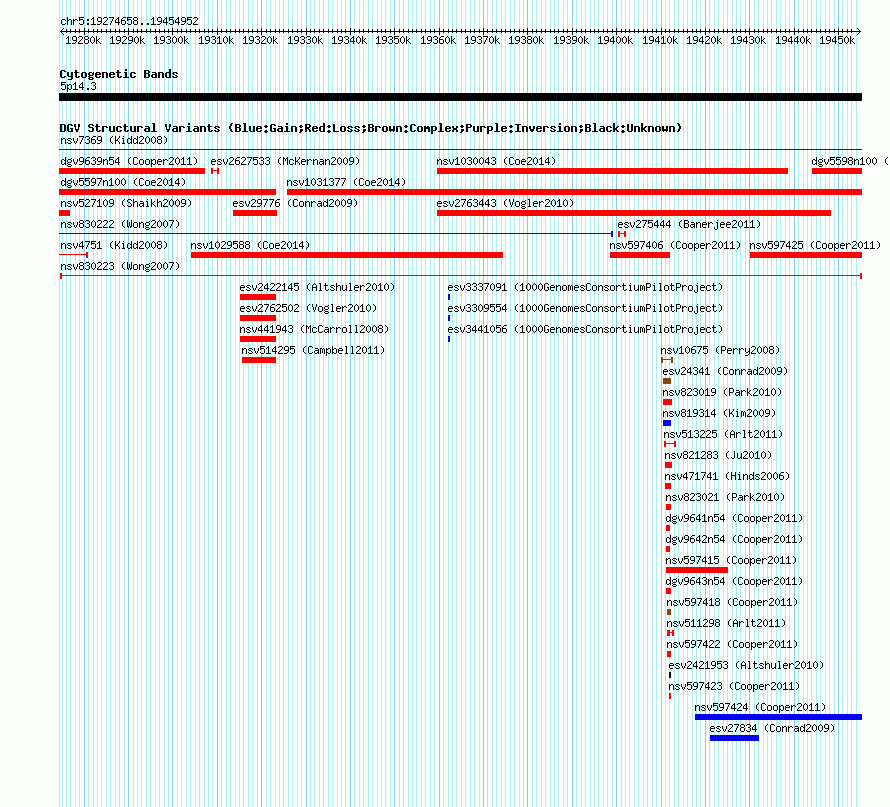Screen dimensions: 890x807
Task: Open the nsv10675 (Perry2008) label
Action: point(720,350)
